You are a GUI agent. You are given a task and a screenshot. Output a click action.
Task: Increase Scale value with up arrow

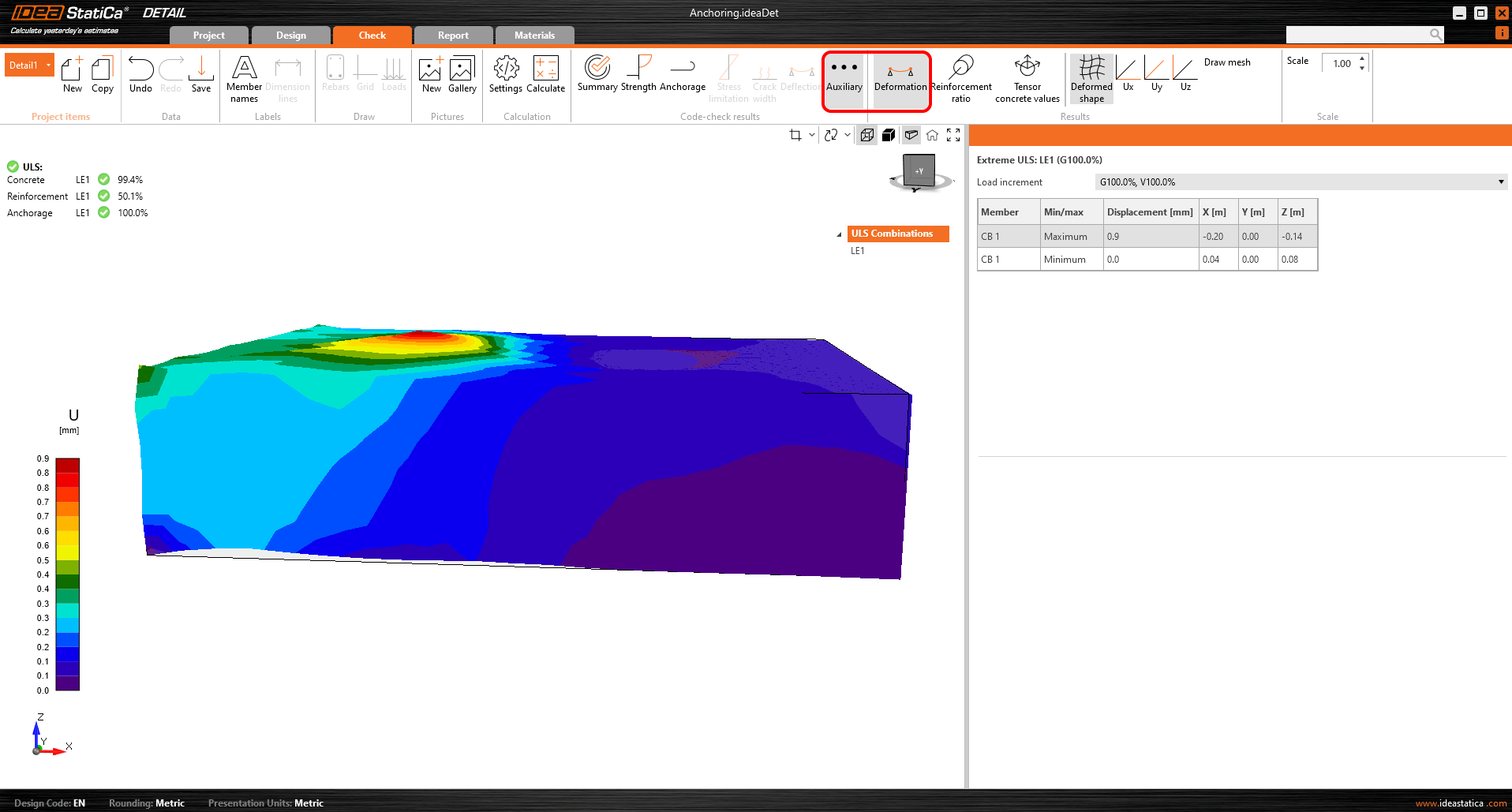(1362, 59)
